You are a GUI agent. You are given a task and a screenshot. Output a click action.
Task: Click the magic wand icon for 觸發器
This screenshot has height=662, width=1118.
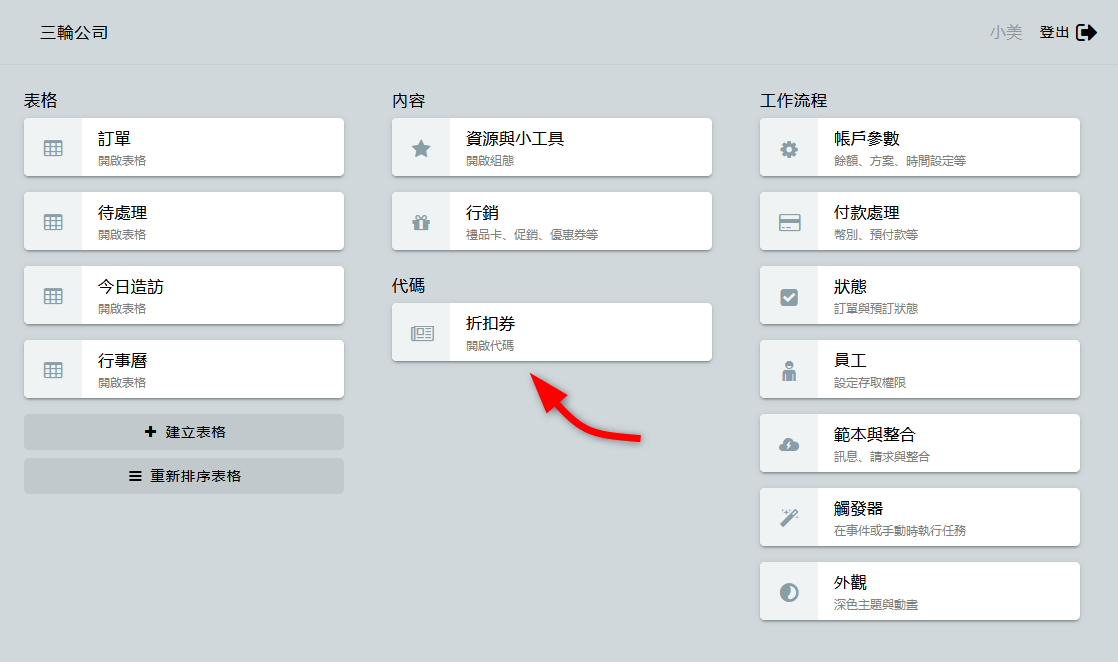(x=789, y=518)
